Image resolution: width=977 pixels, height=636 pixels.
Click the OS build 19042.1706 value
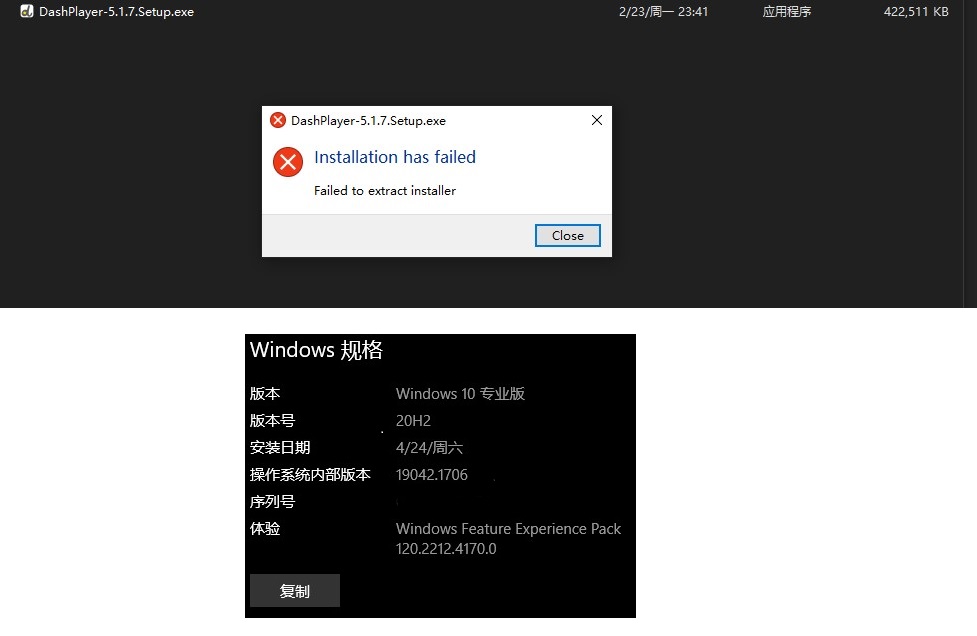[431, 475]
